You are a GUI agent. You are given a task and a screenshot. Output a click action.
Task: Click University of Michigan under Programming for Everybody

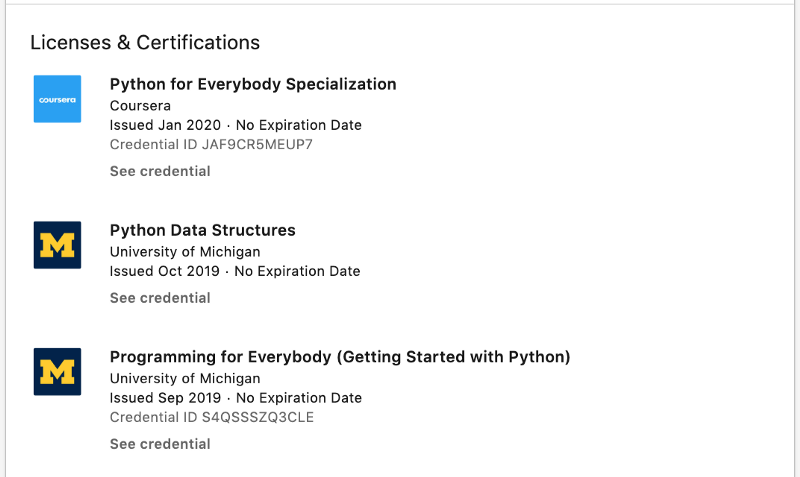pos(185,378)
